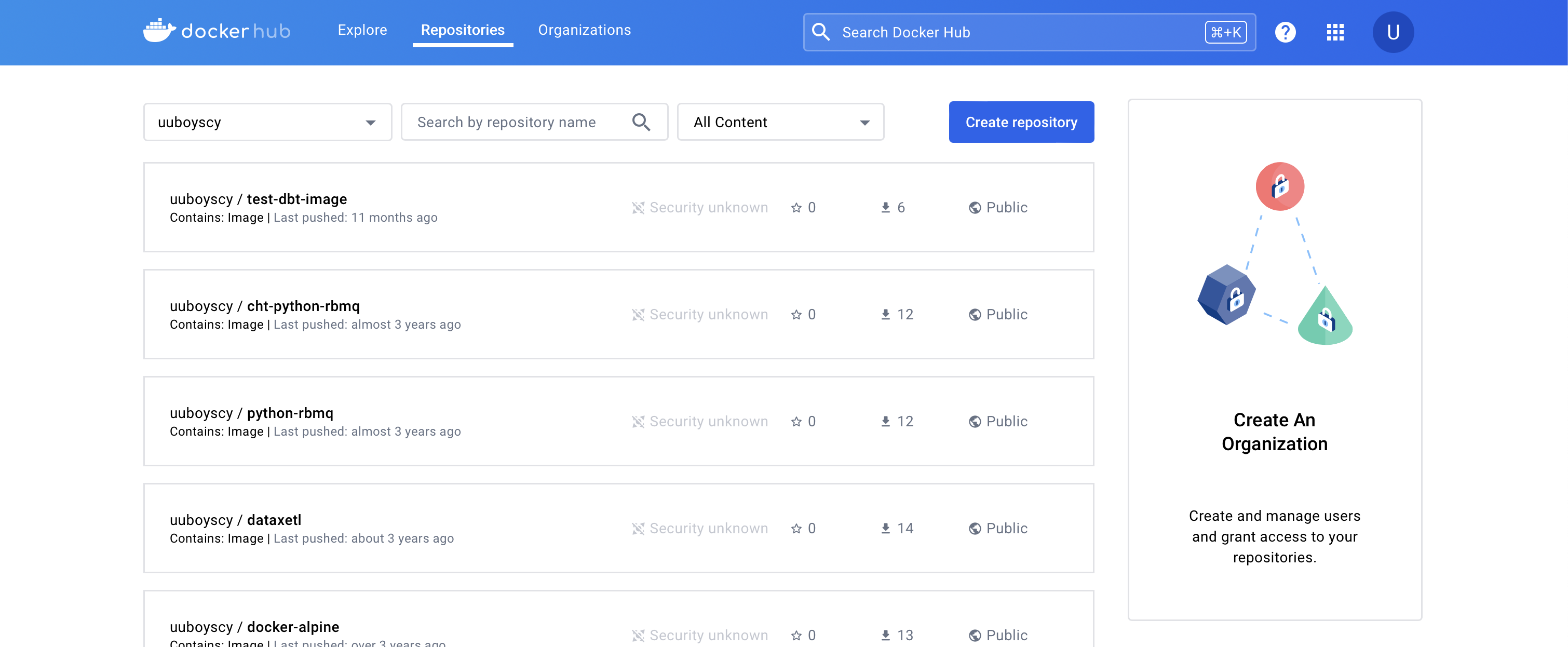Click download icon for cht-python-rbmq

pyautogui.click(x=886, y=315)
